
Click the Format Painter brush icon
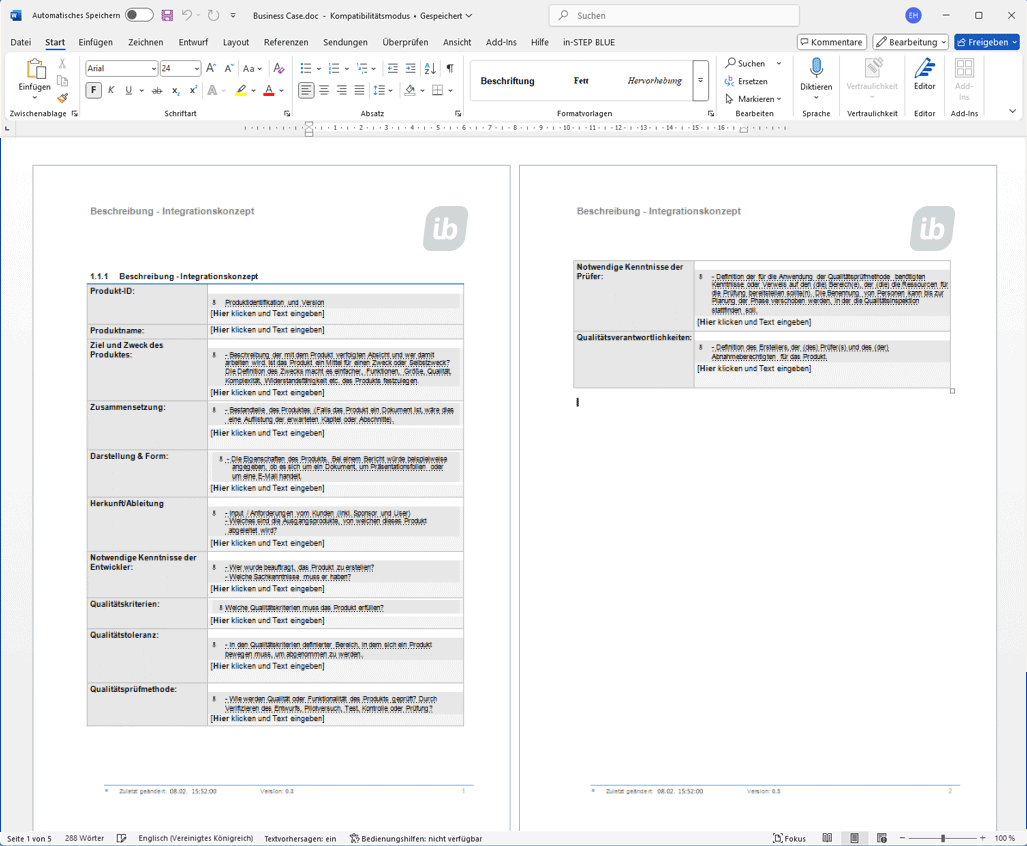click(62, 98)
